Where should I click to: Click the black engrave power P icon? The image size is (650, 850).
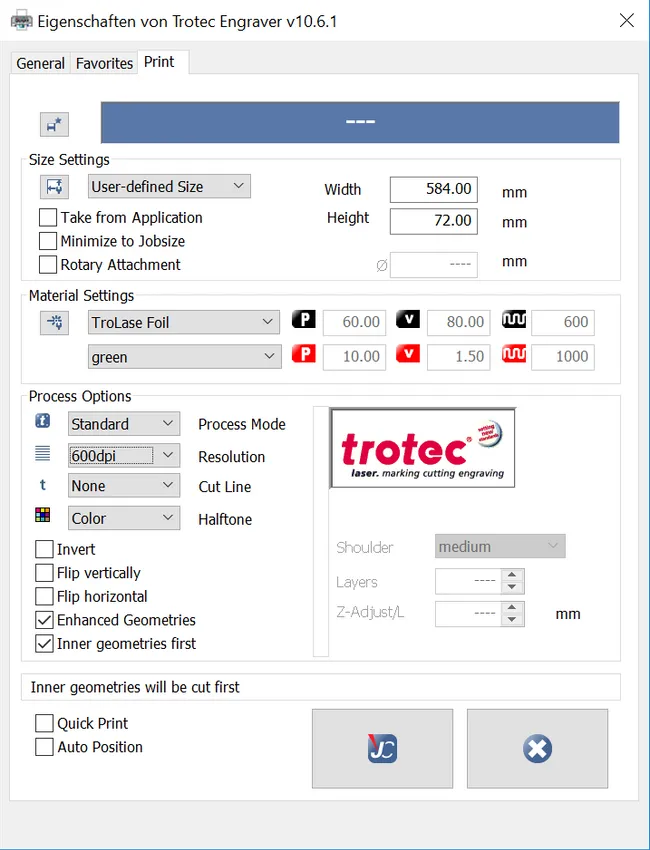pyautogui.click(x=304, y=319)
